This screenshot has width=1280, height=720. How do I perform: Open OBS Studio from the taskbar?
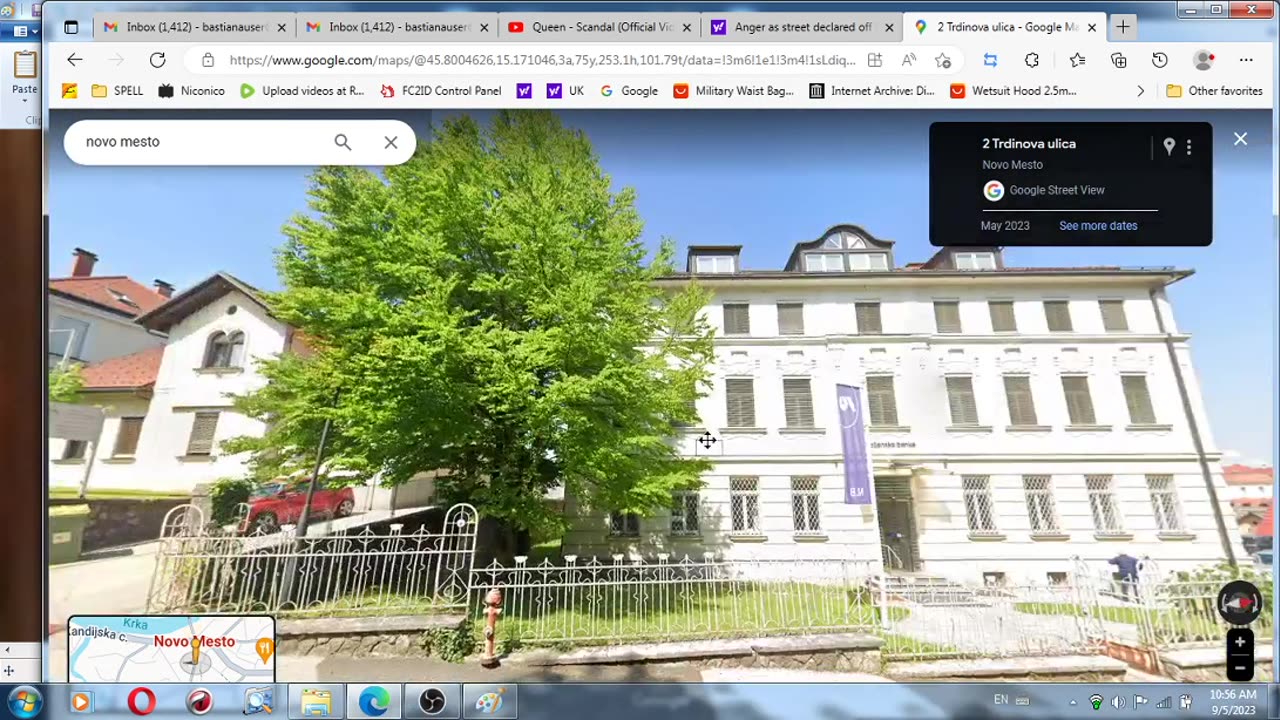pos(432,702)
